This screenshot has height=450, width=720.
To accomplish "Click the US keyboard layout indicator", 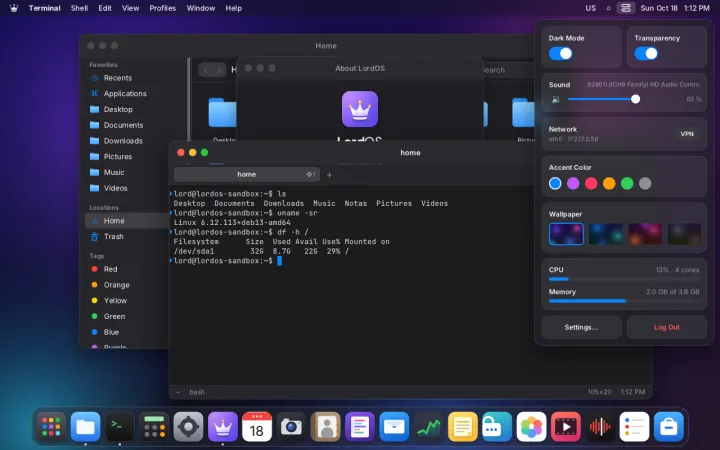I will 591,8.
